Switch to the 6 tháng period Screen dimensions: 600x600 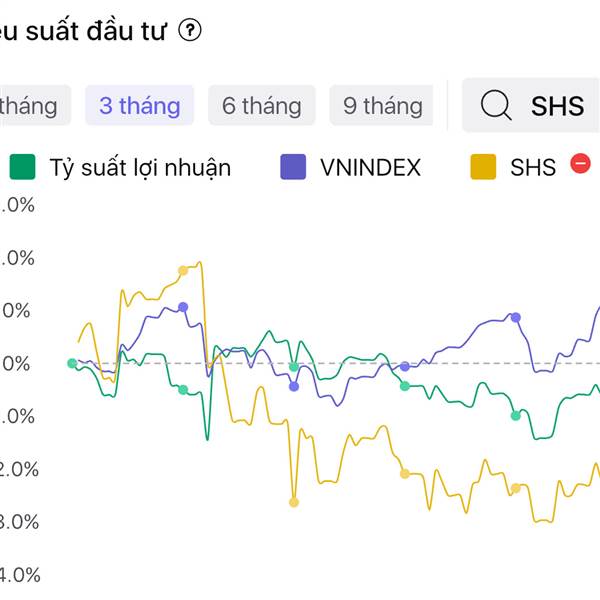[262, 105]
